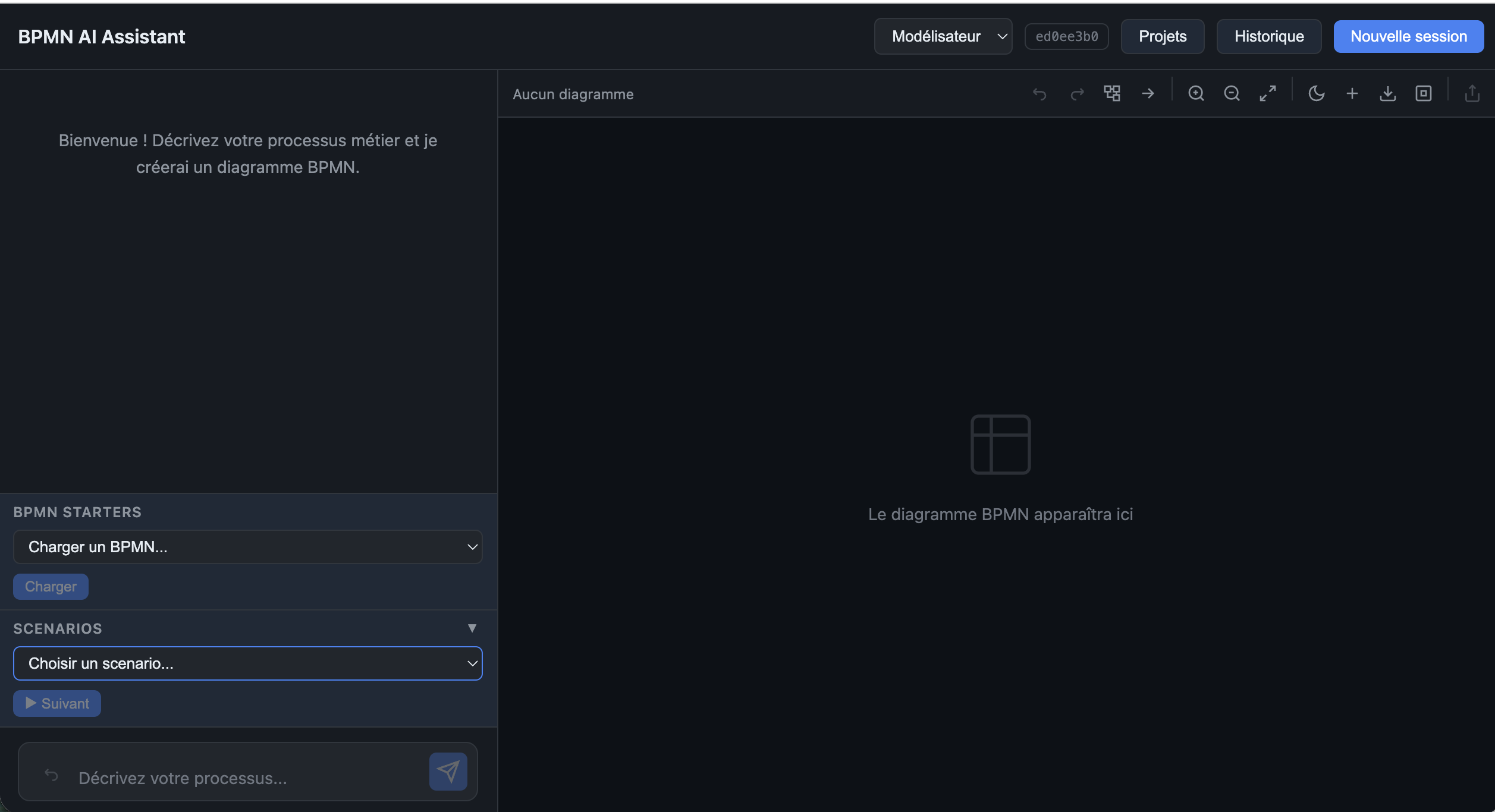Screen dimensions: 1495x812
Task: Click the square frame icon in toolbar
Action: tap(1424, 93)
